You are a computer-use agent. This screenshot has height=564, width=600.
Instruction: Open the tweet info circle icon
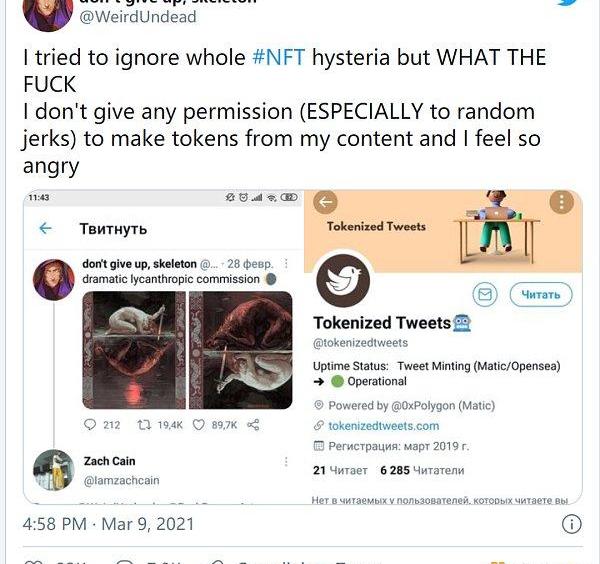[571, 523]
